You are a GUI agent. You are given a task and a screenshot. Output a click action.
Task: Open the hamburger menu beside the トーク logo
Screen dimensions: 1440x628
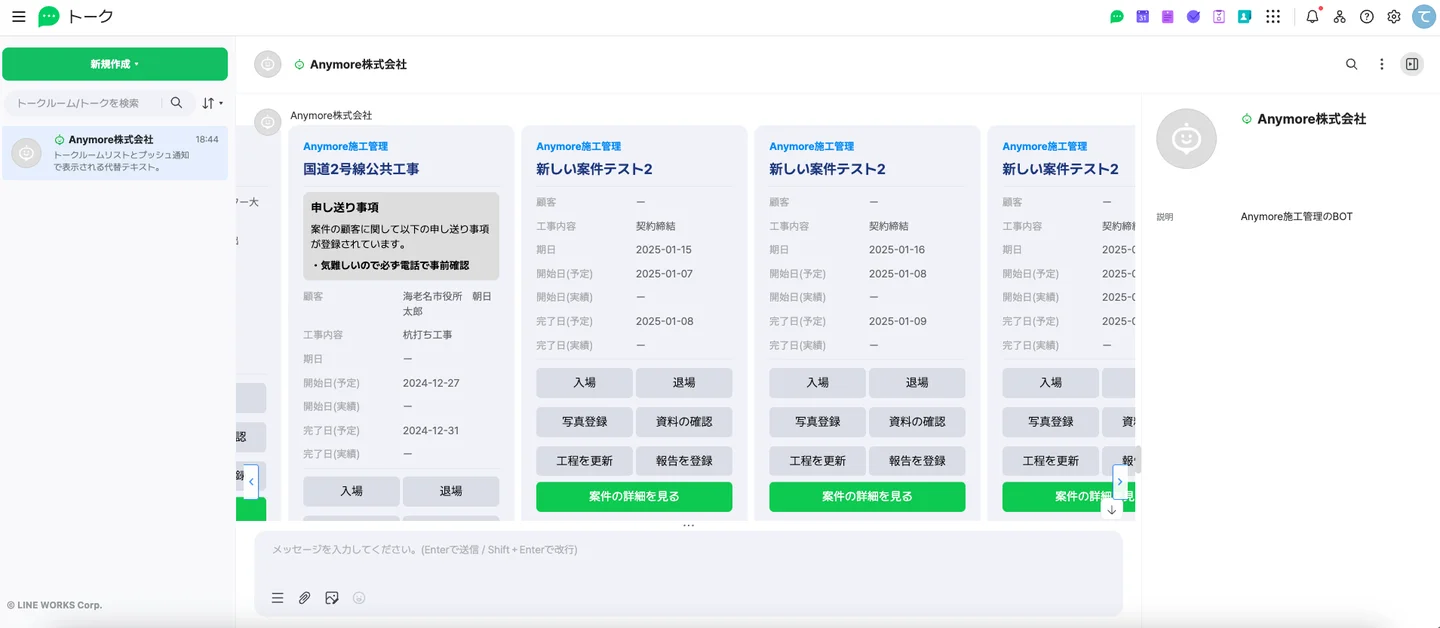pyautogui.click(x=18, y=17)
